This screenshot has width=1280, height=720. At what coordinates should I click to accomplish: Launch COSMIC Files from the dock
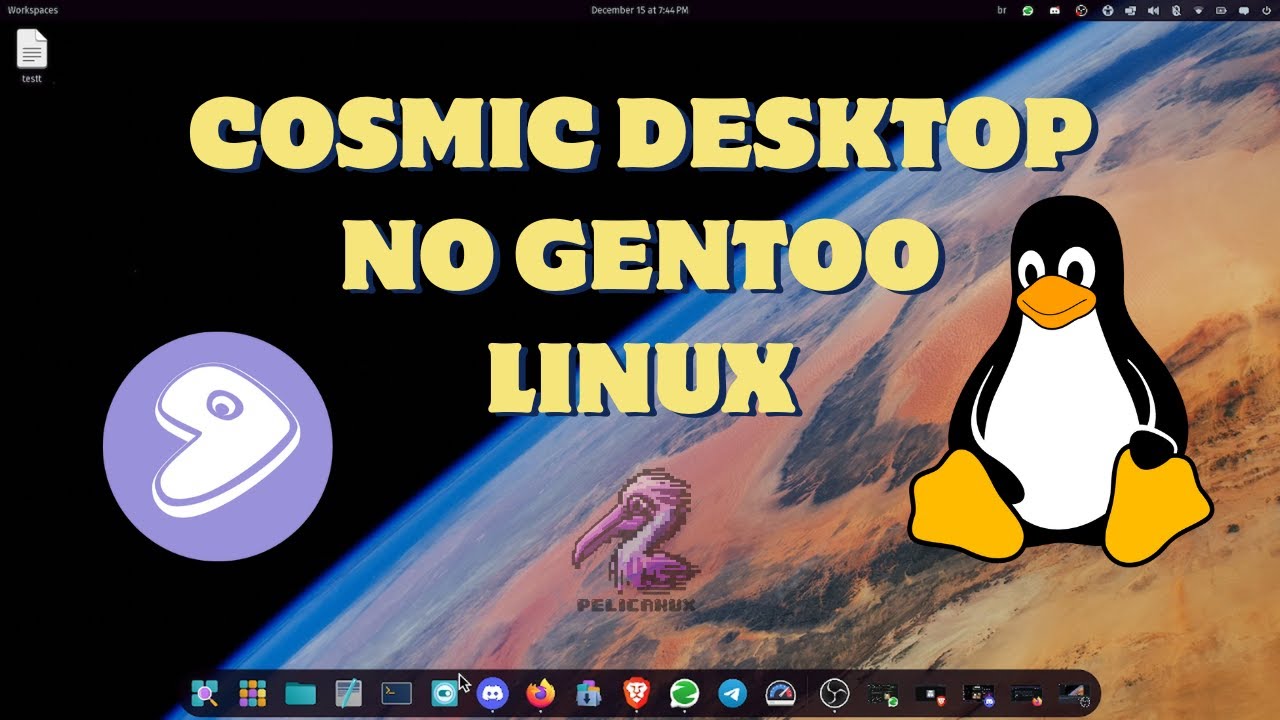click(300, 692)
